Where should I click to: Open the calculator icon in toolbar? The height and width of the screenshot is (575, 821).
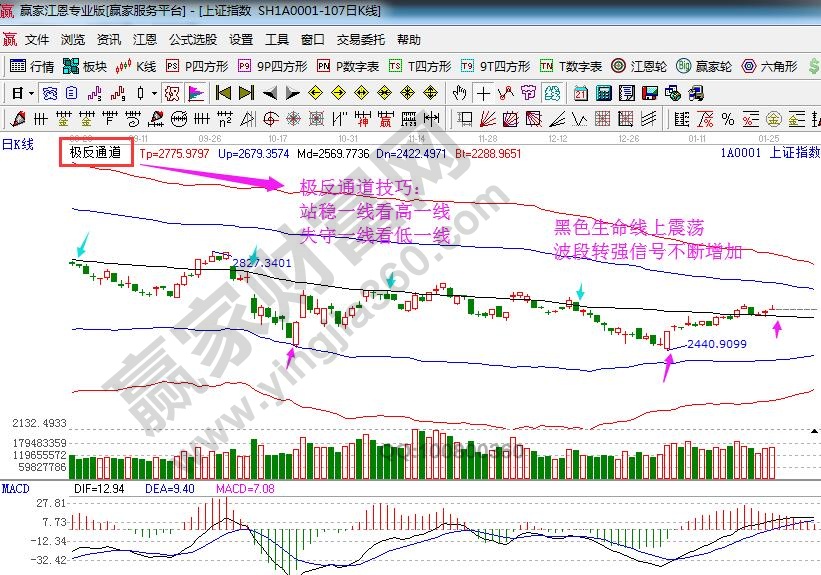point(604,93)
